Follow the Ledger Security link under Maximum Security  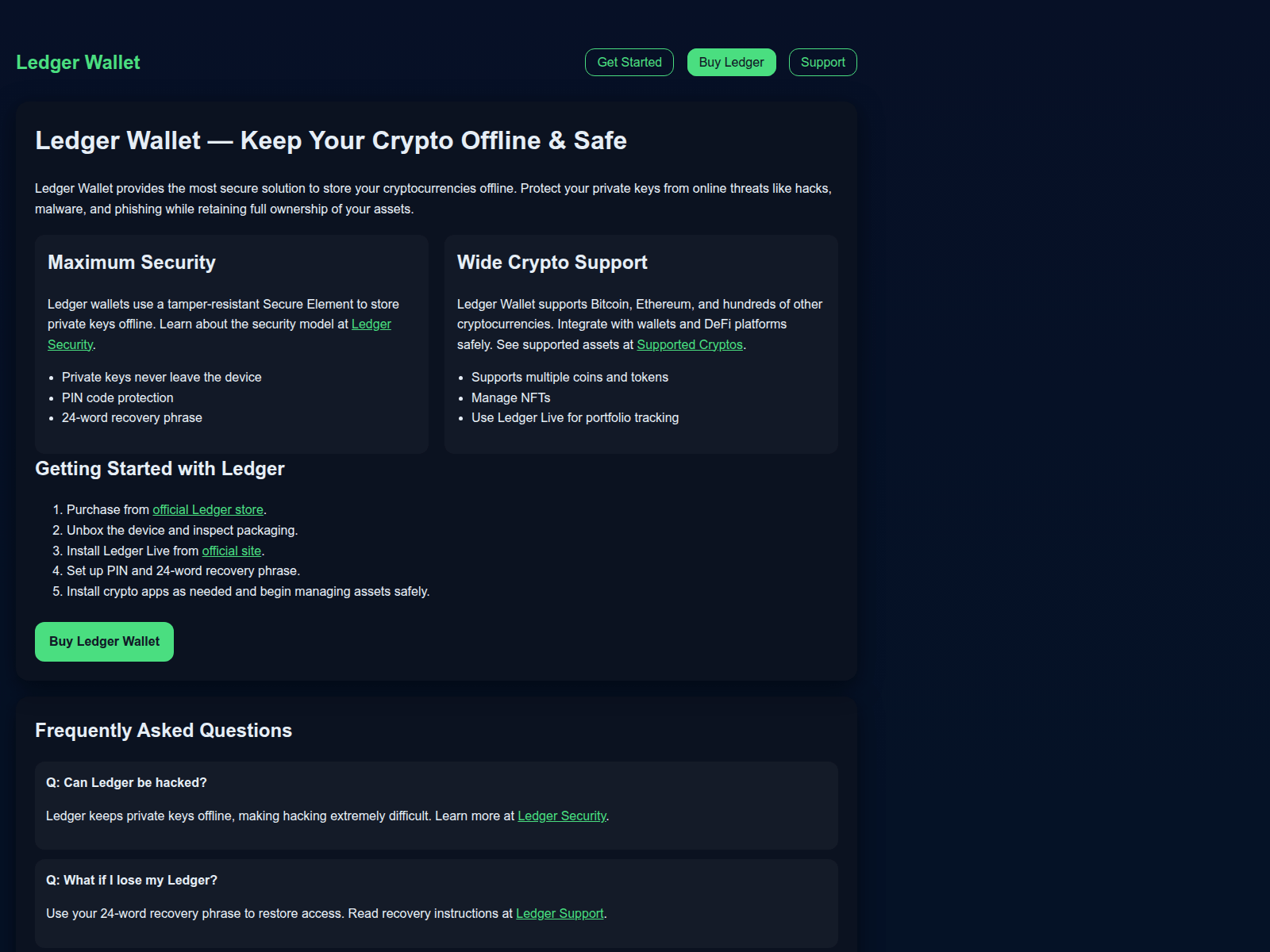tap(371, 324)
